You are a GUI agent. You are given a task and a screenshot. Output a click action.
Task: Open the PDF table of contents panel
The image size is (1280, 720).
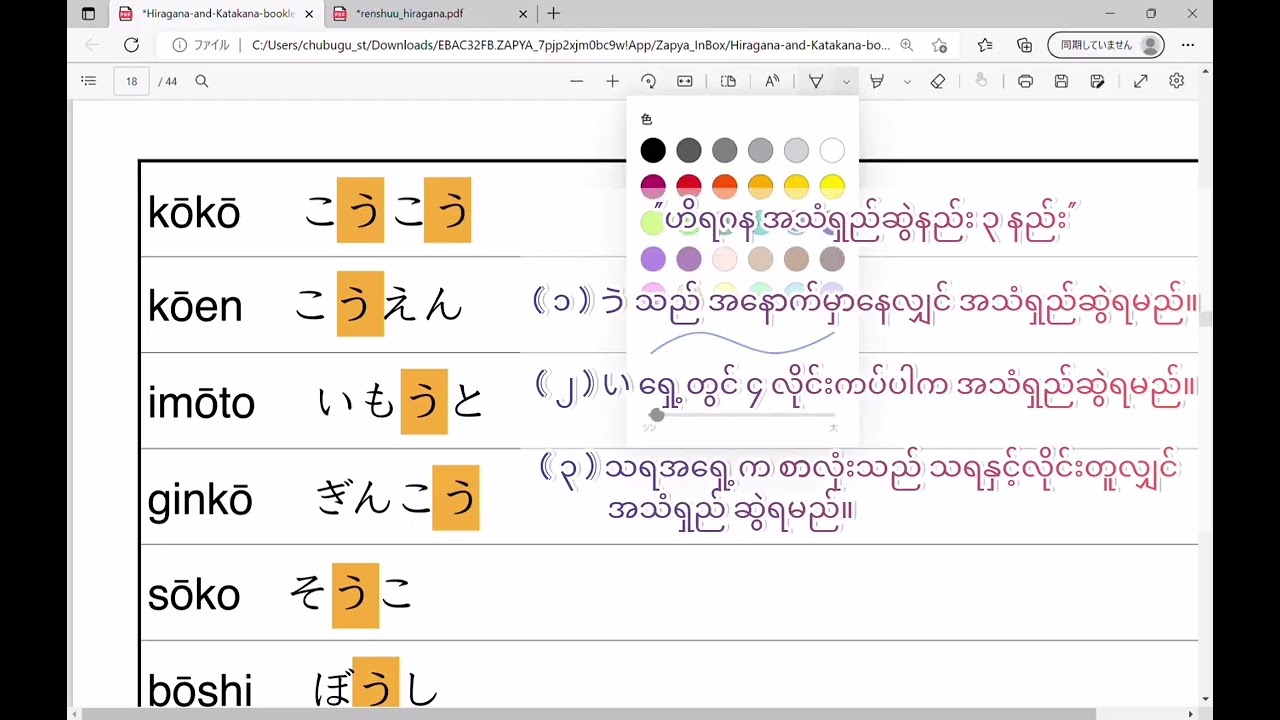click(88, 81)
